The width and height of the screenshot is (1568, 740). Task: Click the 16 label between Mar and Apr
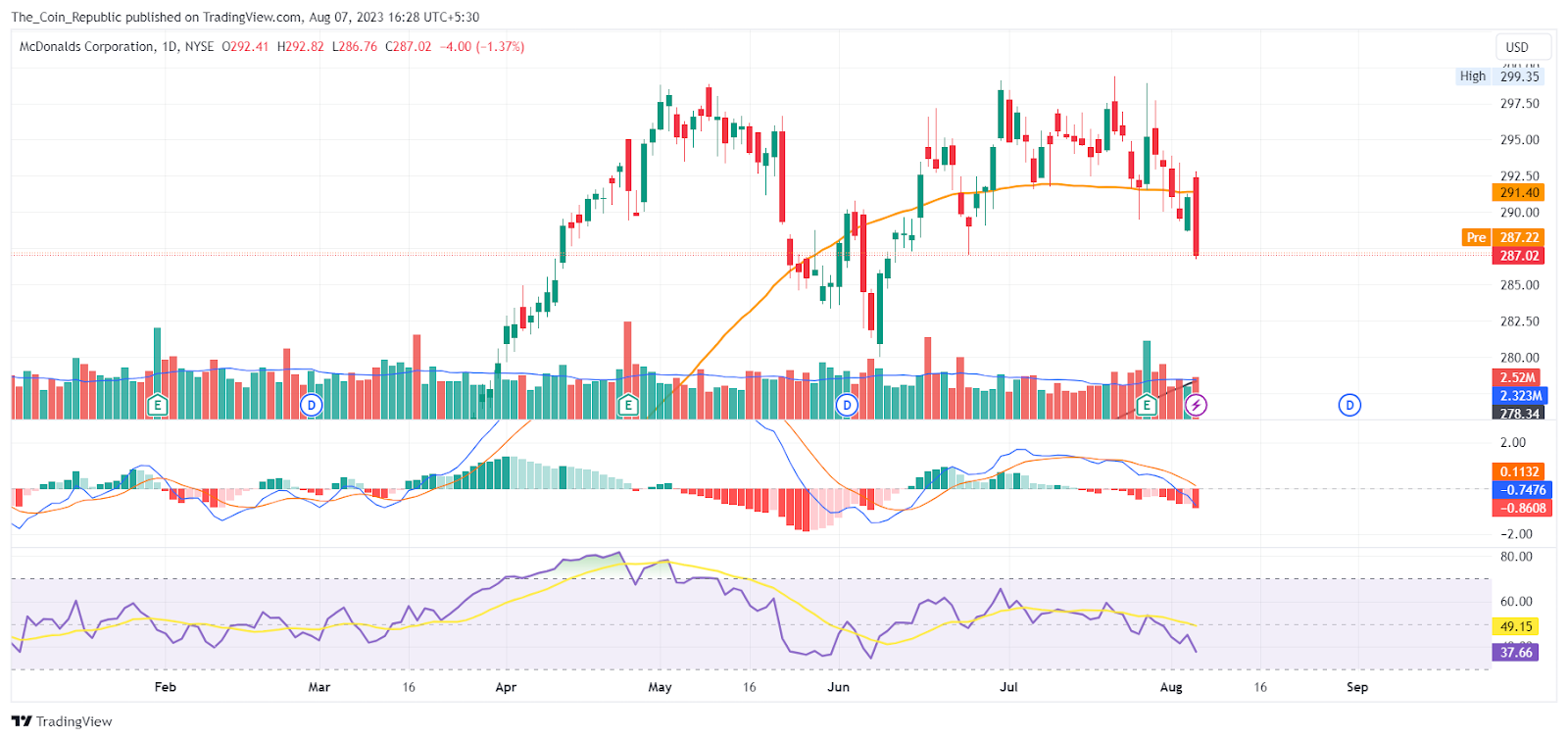(409, 687)
